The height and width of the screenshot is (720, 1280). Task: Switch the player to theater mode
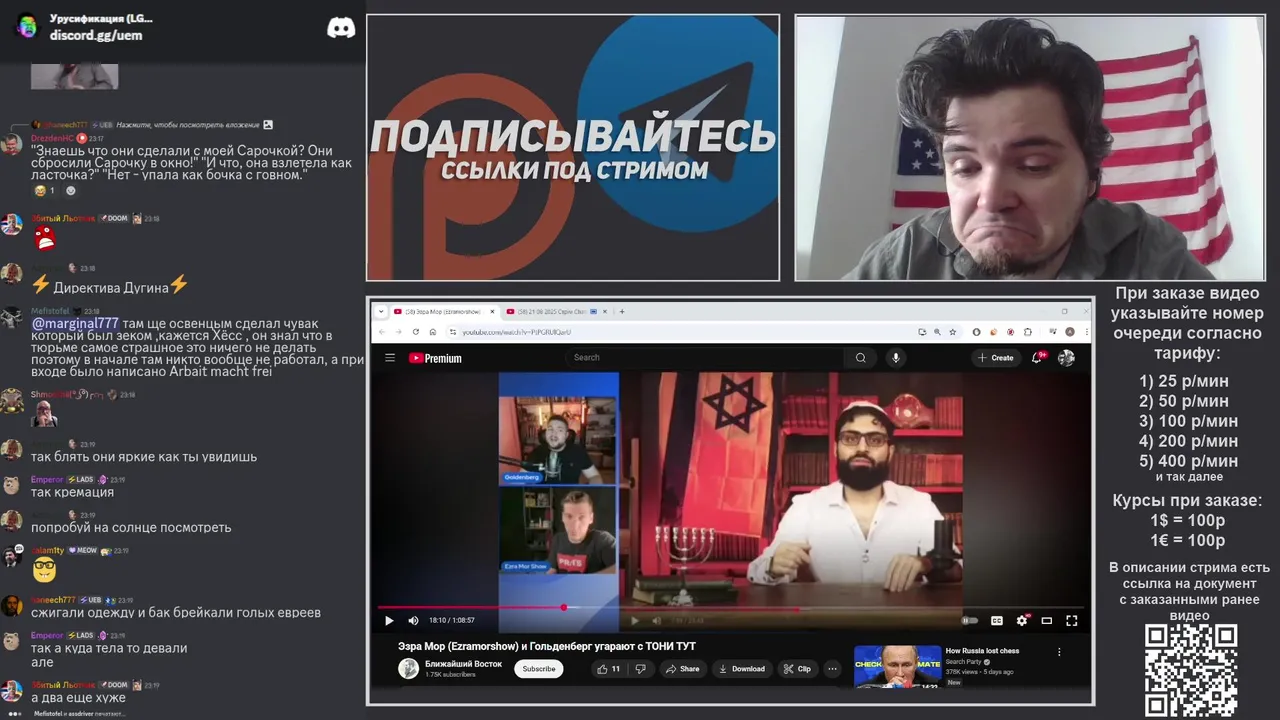1046,621
